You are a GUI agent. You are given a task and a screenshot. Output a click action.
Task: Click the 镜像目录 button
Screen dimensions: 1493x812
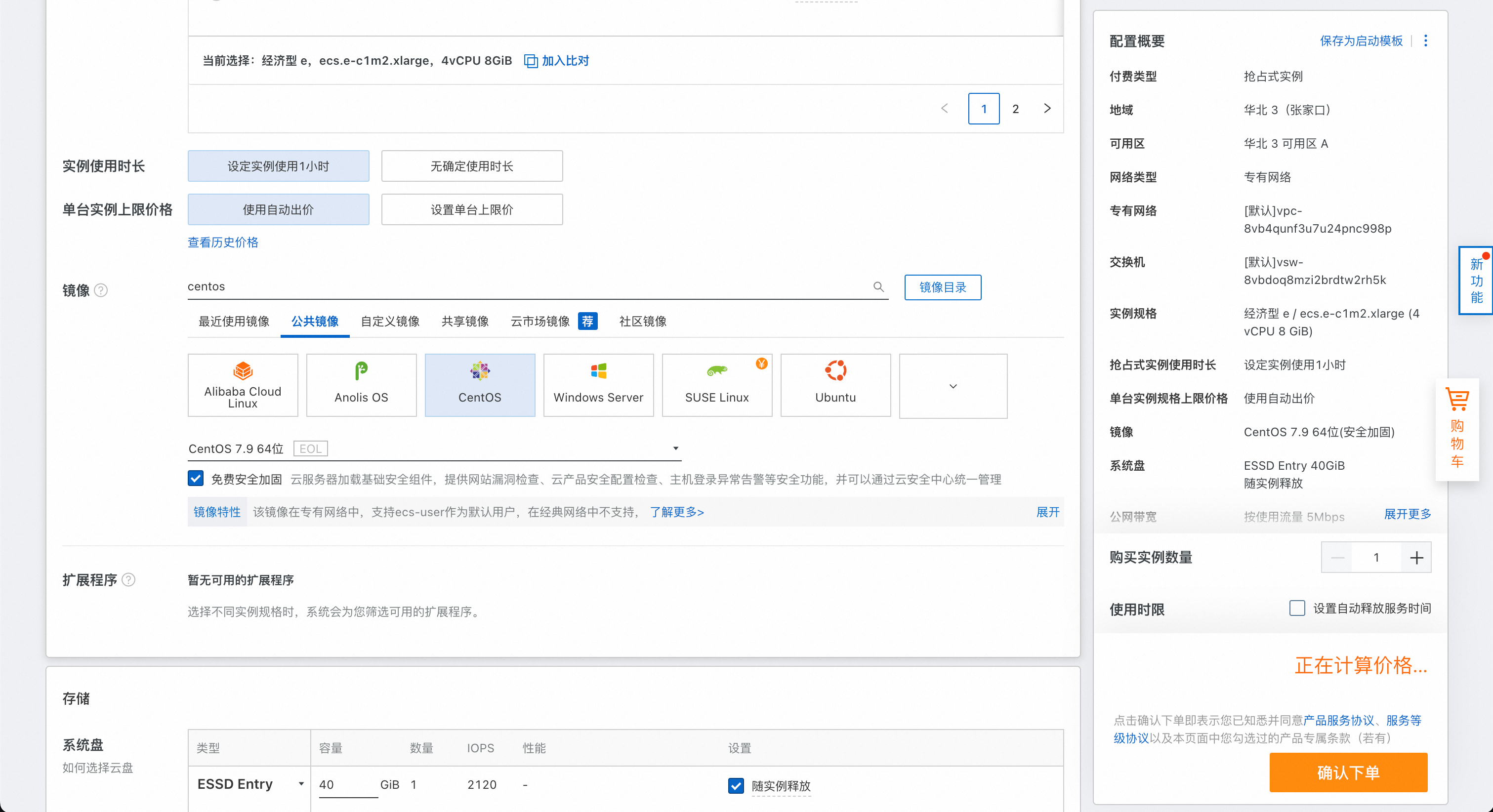pyautogui.click(x=943, y=287)
